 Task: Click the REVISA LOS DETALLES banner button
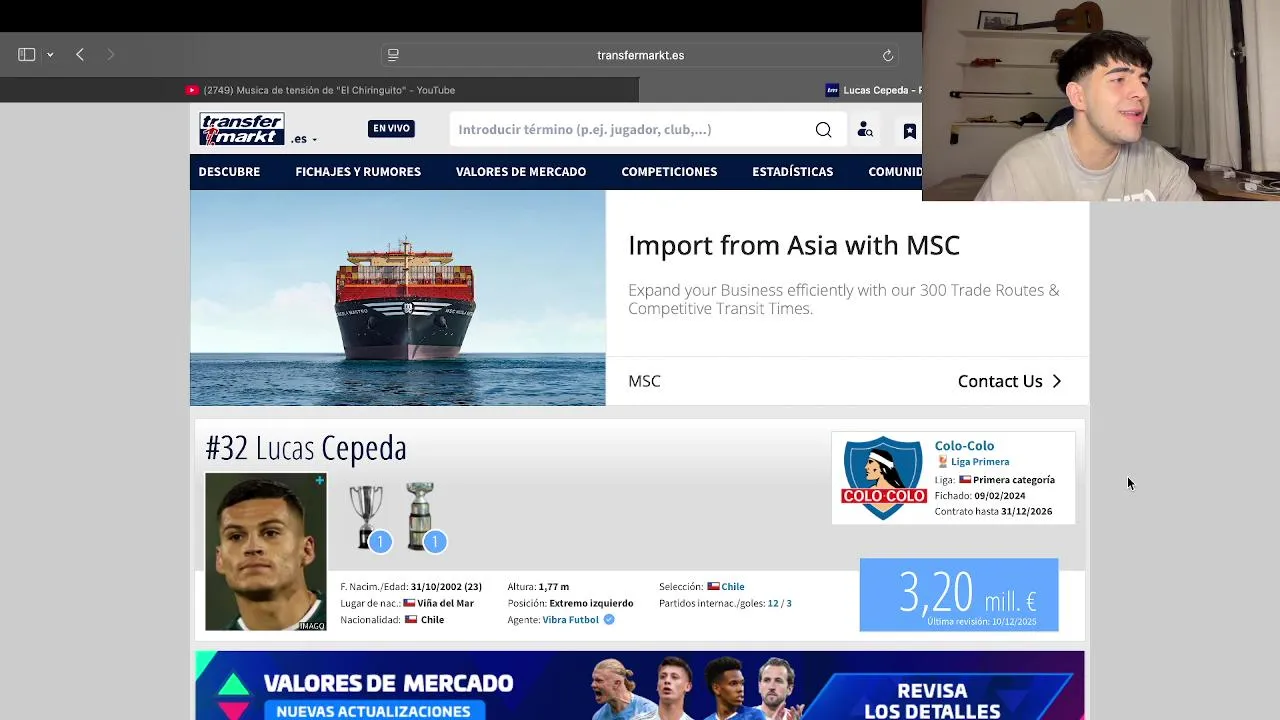(x=932, y=701)
